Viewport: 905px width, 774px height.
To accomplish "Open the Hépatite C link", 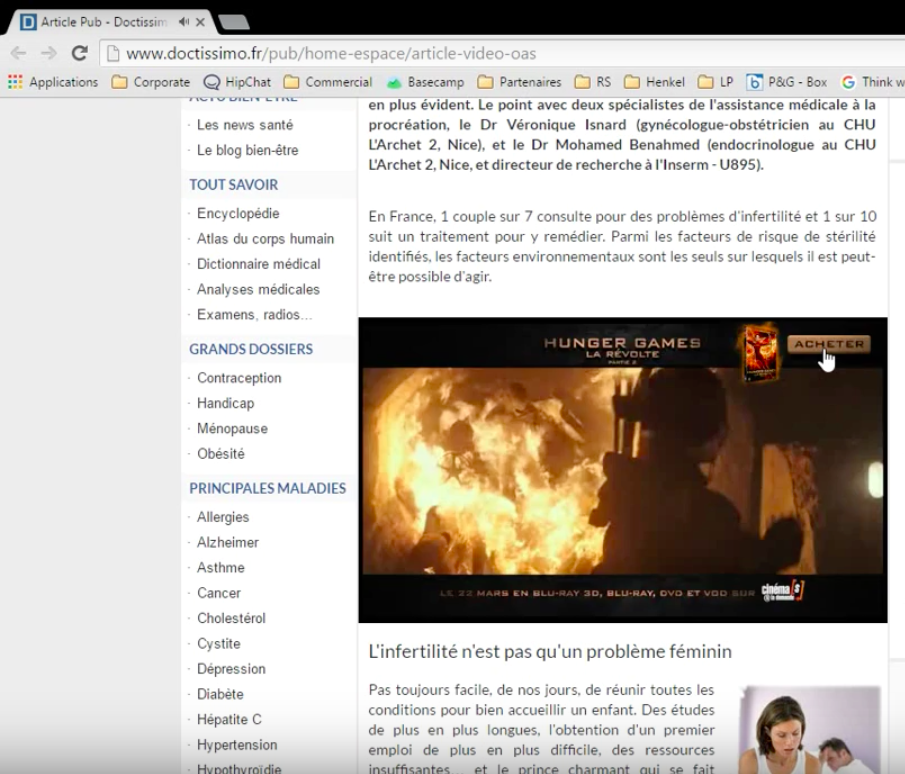I will pyautogui.click(x=229, y=720).
